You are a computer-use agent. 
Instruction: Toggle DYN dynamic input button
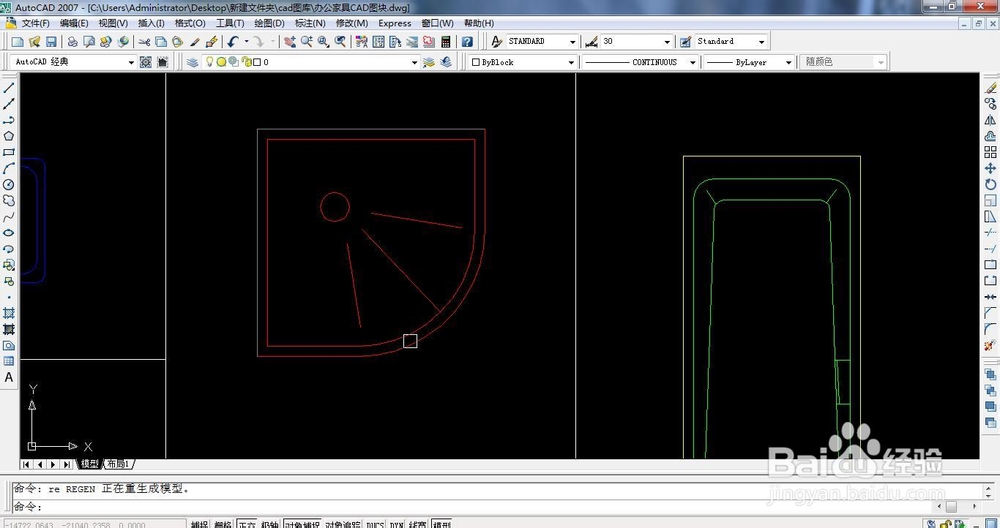pyautogui.click(x=397, y=524)
